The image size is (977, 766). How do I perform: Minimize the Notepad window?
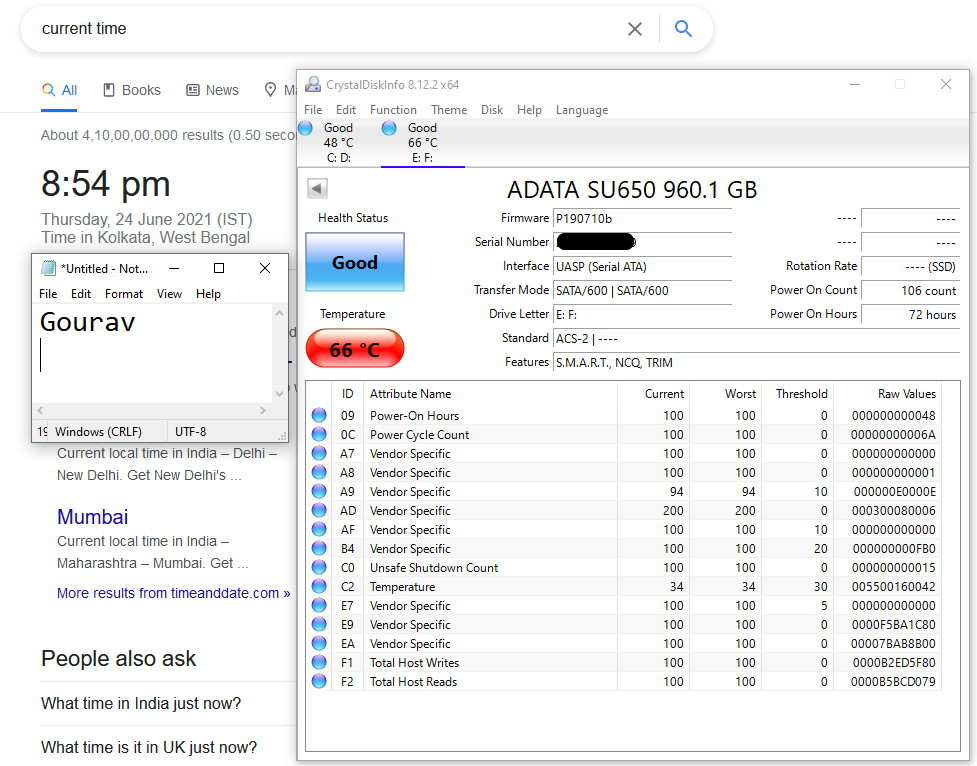[174, 268]
